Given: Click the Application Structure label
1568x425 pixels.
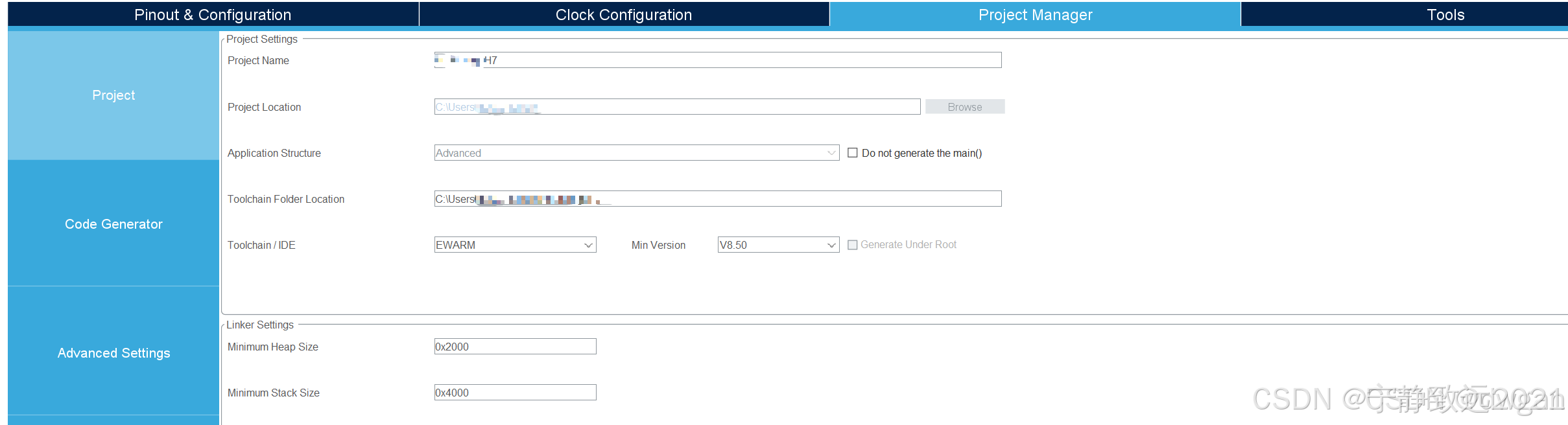Looking at the screenshot, I should coord(274,153).
